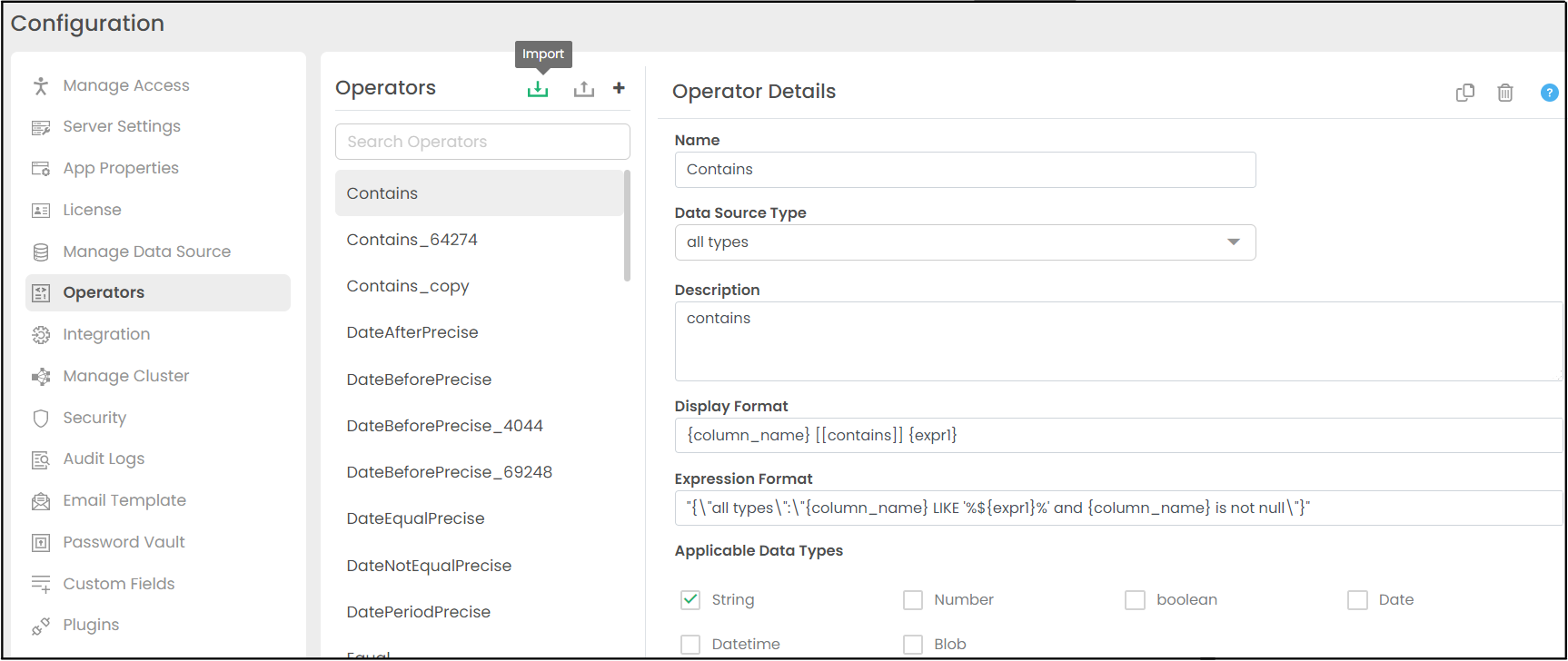Delete operator using trash icon
Screen dimensions: 1568x661
point(1505,93)
